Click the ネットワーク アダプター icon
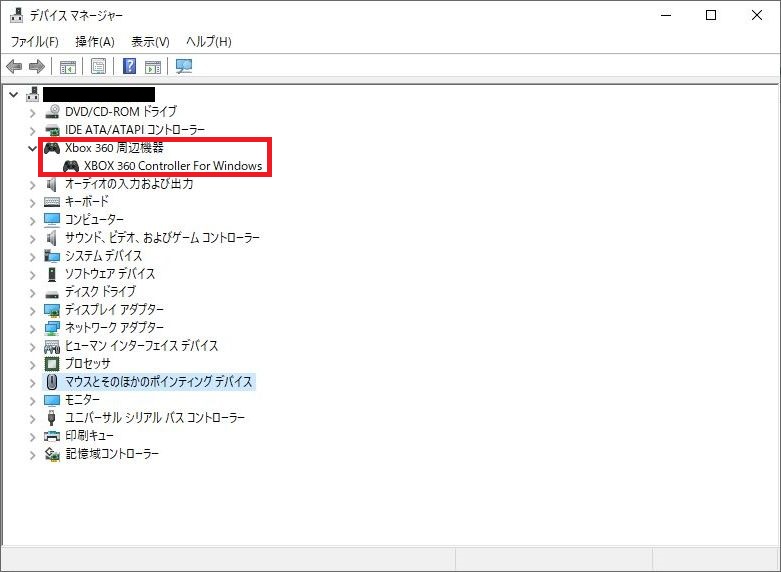Viewport: 781px width, 572px height. coord(52,328)
